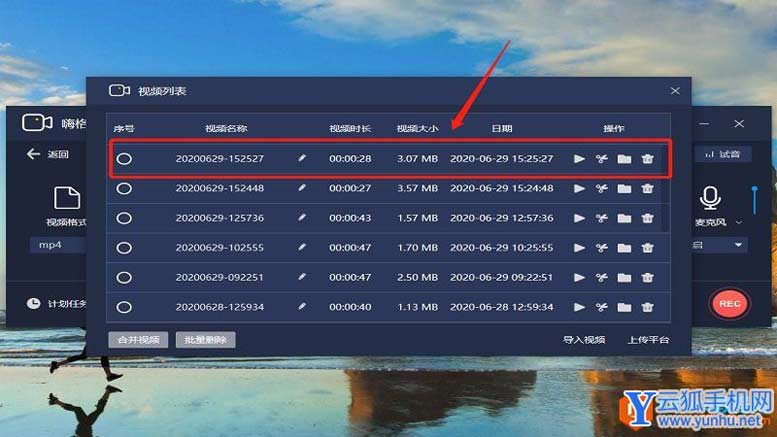
Task: Select radio button for 20200628-125934
Action: point(124,307)
